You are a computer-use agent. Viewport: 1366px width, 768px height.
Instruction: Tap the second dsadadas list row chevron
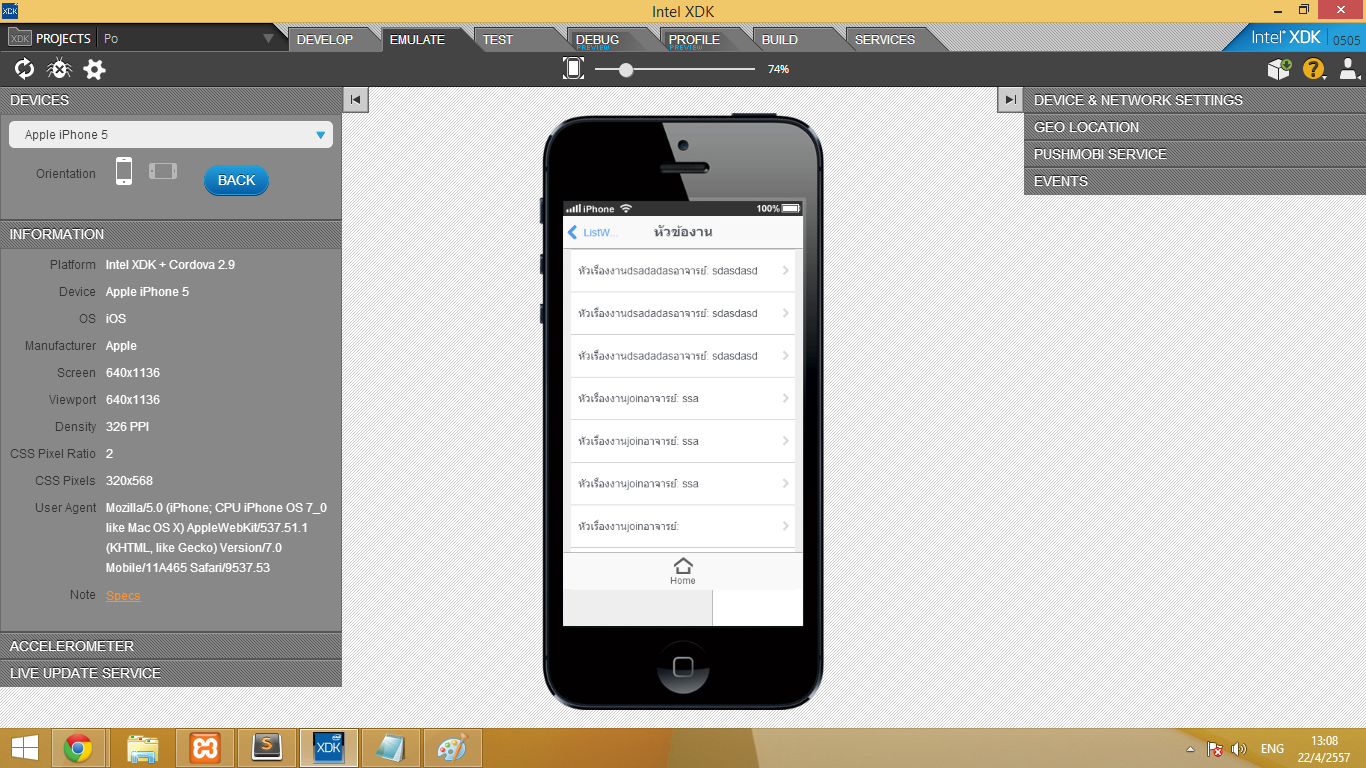[786, 313]
